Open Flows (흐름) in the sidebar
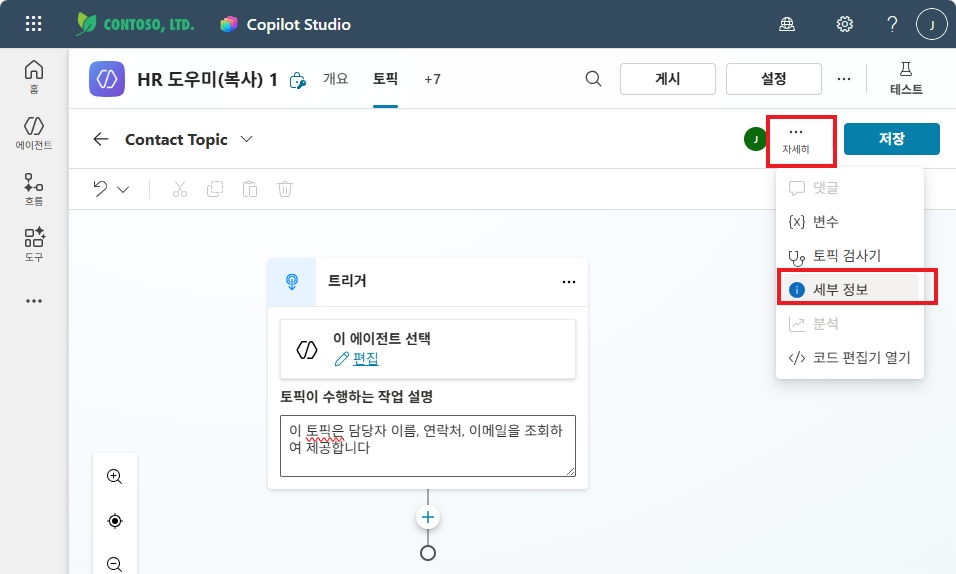The image size is (956, 574). [x=34, y=189]
